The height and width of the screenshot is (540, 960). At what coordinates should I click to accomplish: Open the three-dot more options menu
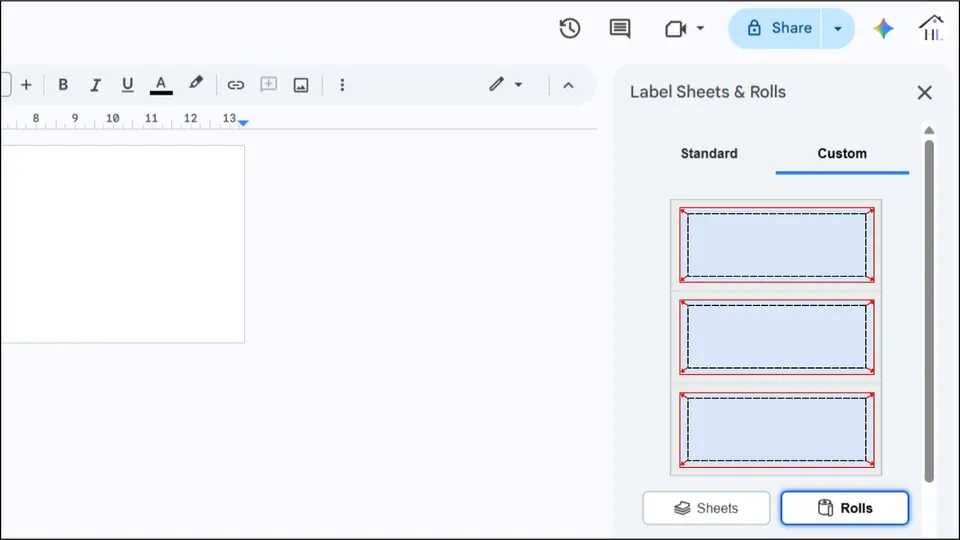(342, 84)
